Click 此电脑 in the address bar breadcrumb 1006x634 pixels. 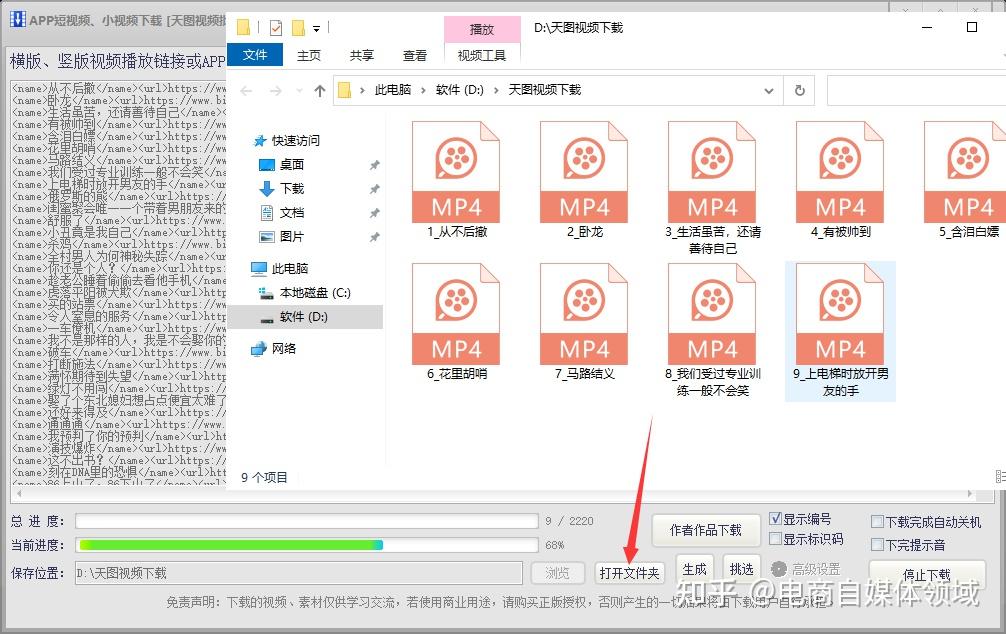coord(393,90)
